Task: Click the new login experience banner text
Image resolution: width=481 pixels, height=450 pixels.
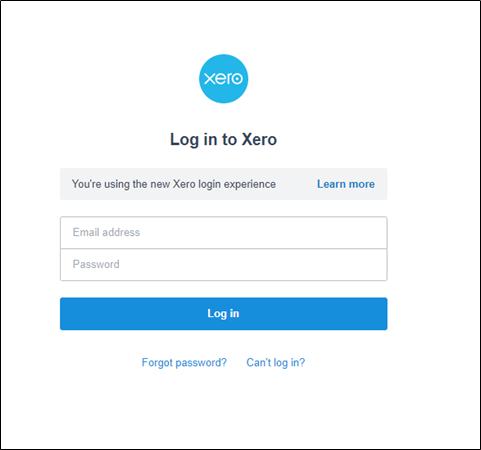Action: 174,184
